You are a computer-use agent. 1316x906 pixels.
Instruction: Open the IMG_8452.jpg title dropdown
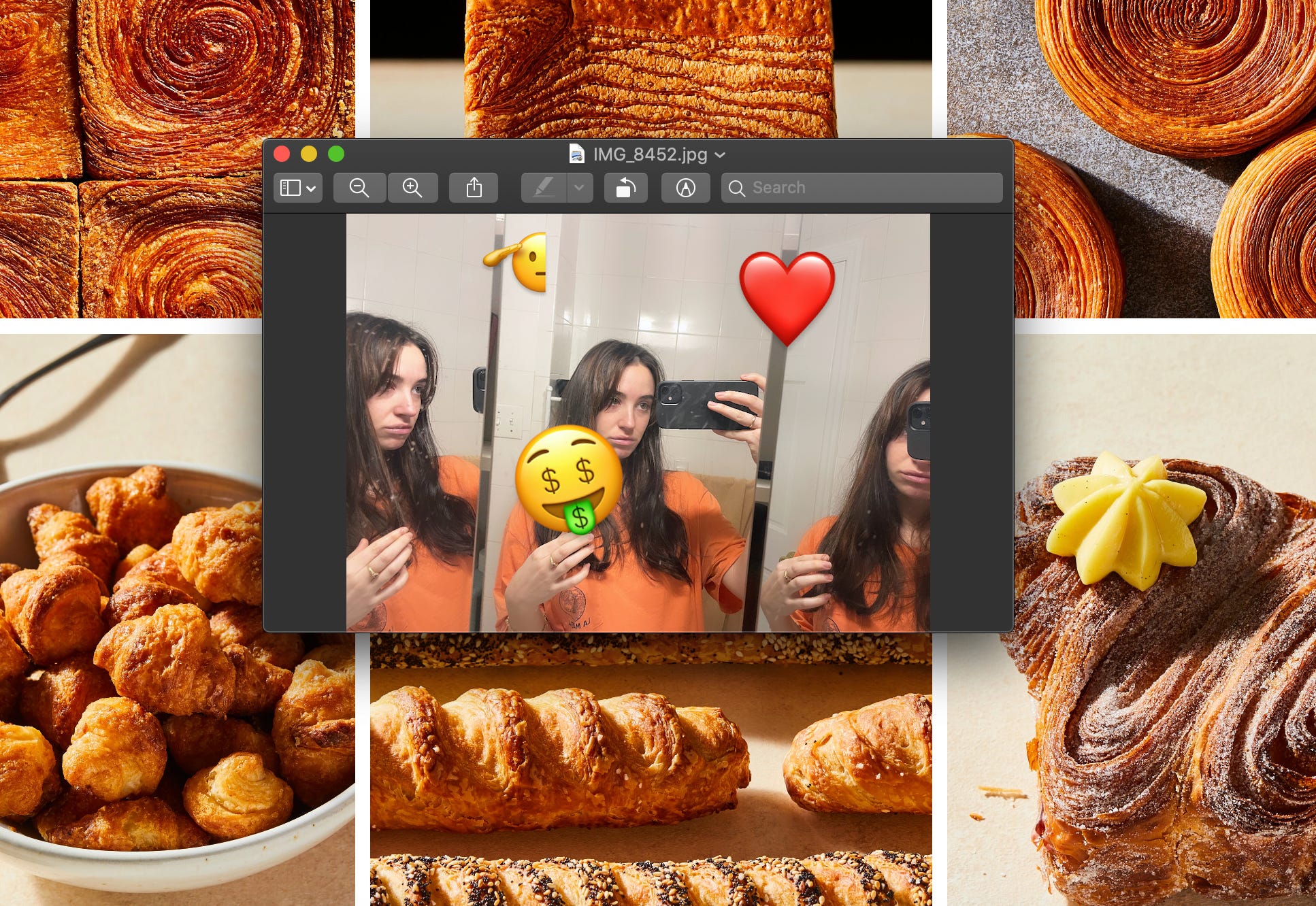click(720, 155)
